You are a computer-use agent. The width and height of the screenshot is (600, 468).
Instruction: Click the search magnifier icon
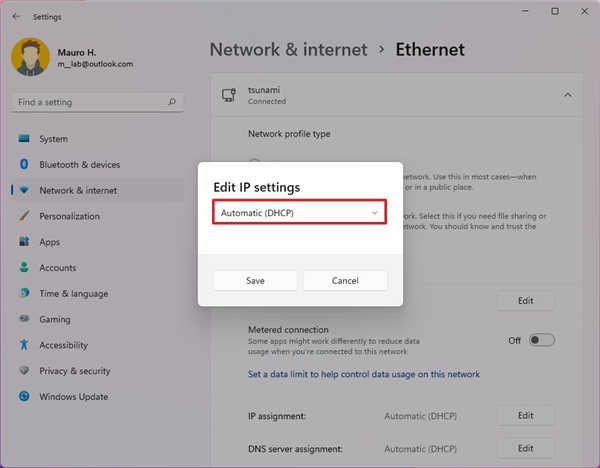pos(173,102)
